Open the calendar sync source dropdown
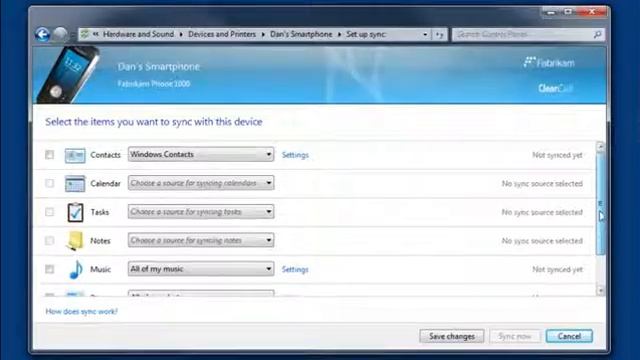Viewport: 640px width, 360px height. [201, 183]
